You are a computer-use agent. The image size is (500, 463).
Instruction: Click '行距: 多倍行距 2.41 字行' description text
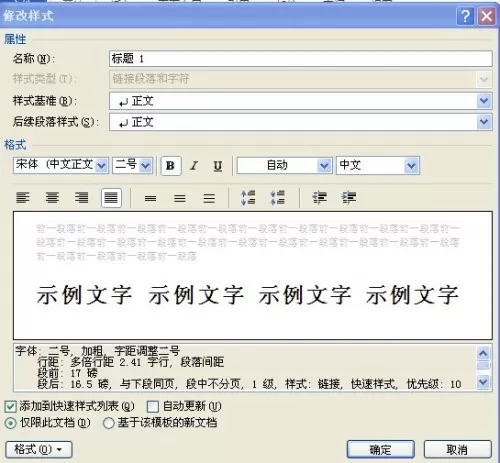pos(105,362)
